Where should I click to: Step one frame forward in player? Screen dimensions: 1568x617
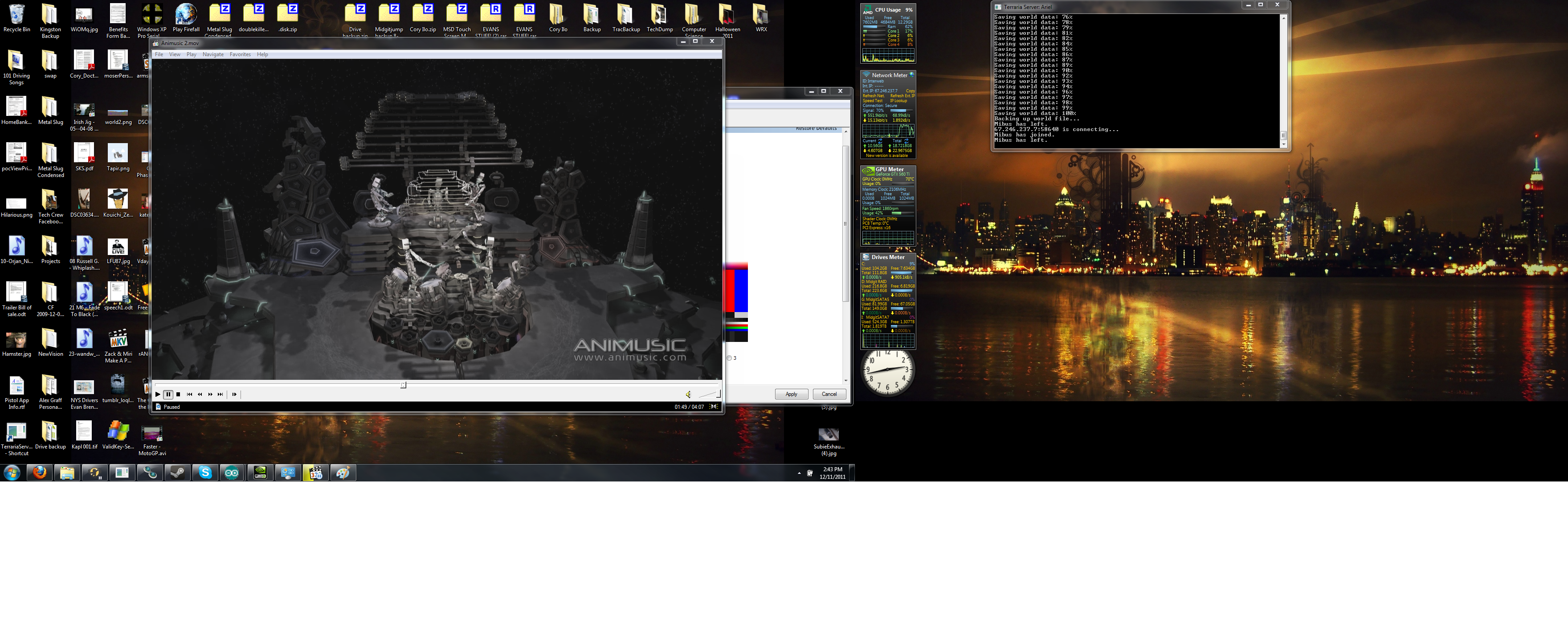point(234,394)
